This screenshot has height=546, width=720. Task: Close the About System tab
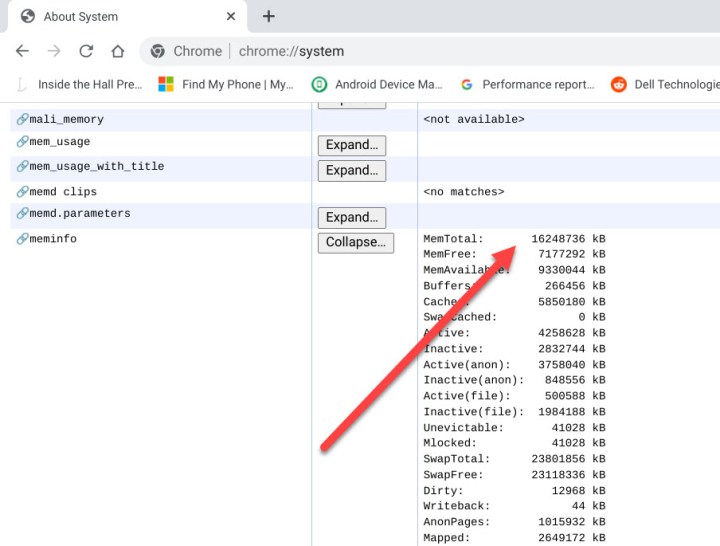point(231,17)
